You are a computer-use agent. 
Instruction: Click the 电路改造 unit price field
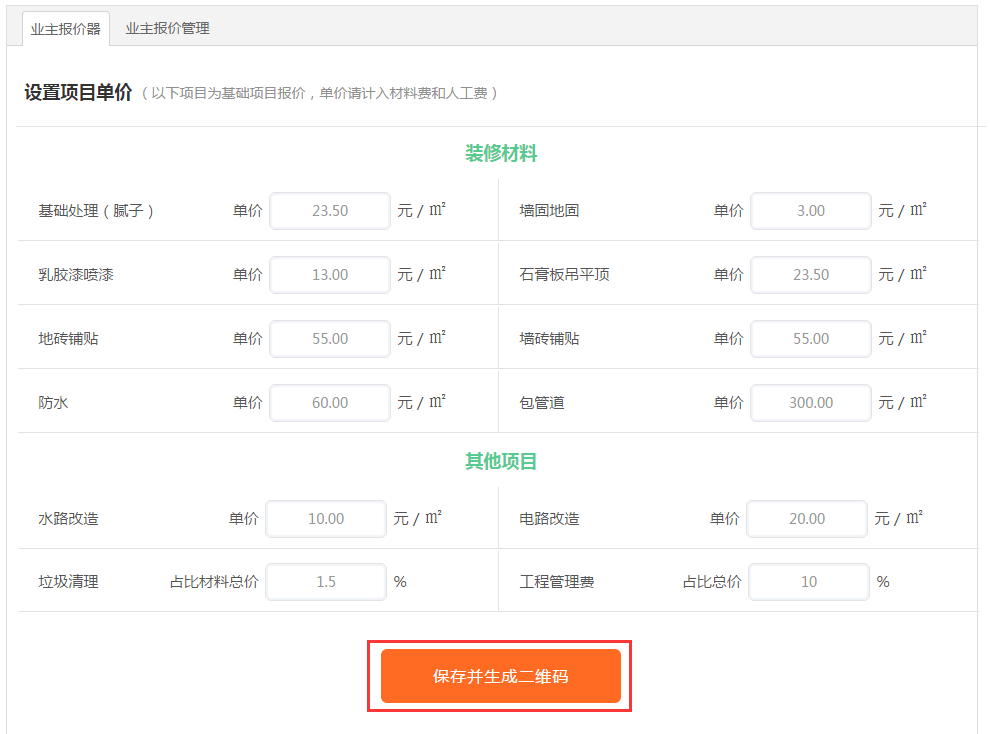[807, 519]
